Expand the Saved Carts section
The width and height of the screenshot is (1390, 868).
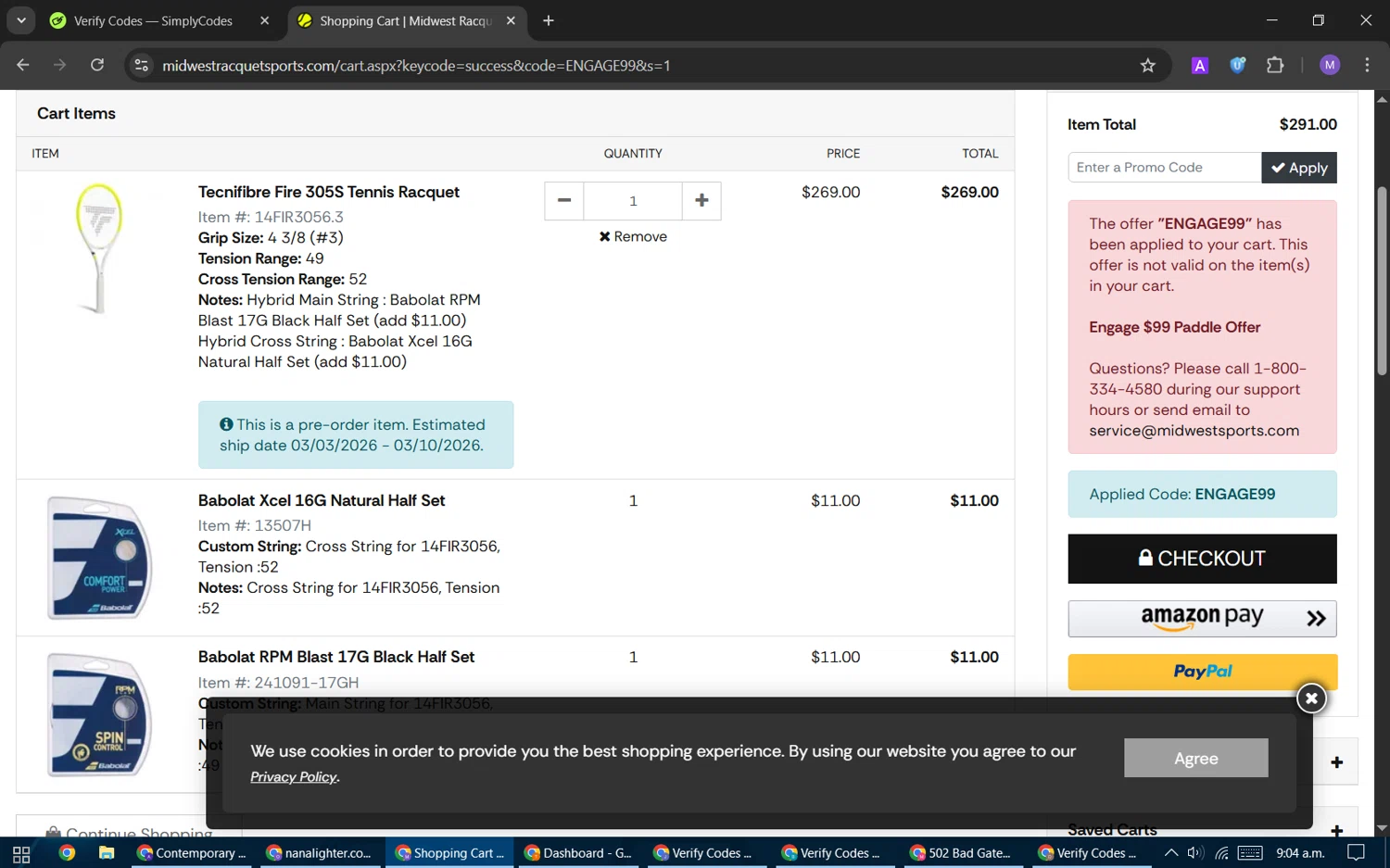pyautogui.click(x=1336, y=831)
